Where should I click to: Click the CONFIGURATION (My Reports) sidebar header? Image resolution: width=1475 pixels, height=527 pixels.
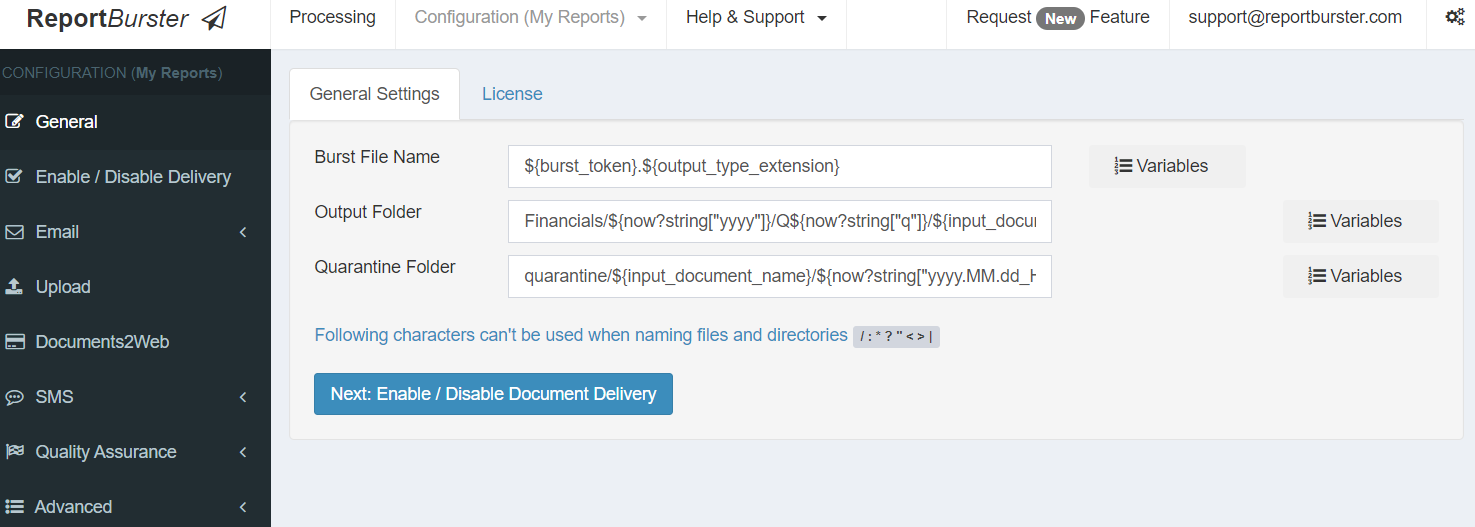tap(111, 73)
